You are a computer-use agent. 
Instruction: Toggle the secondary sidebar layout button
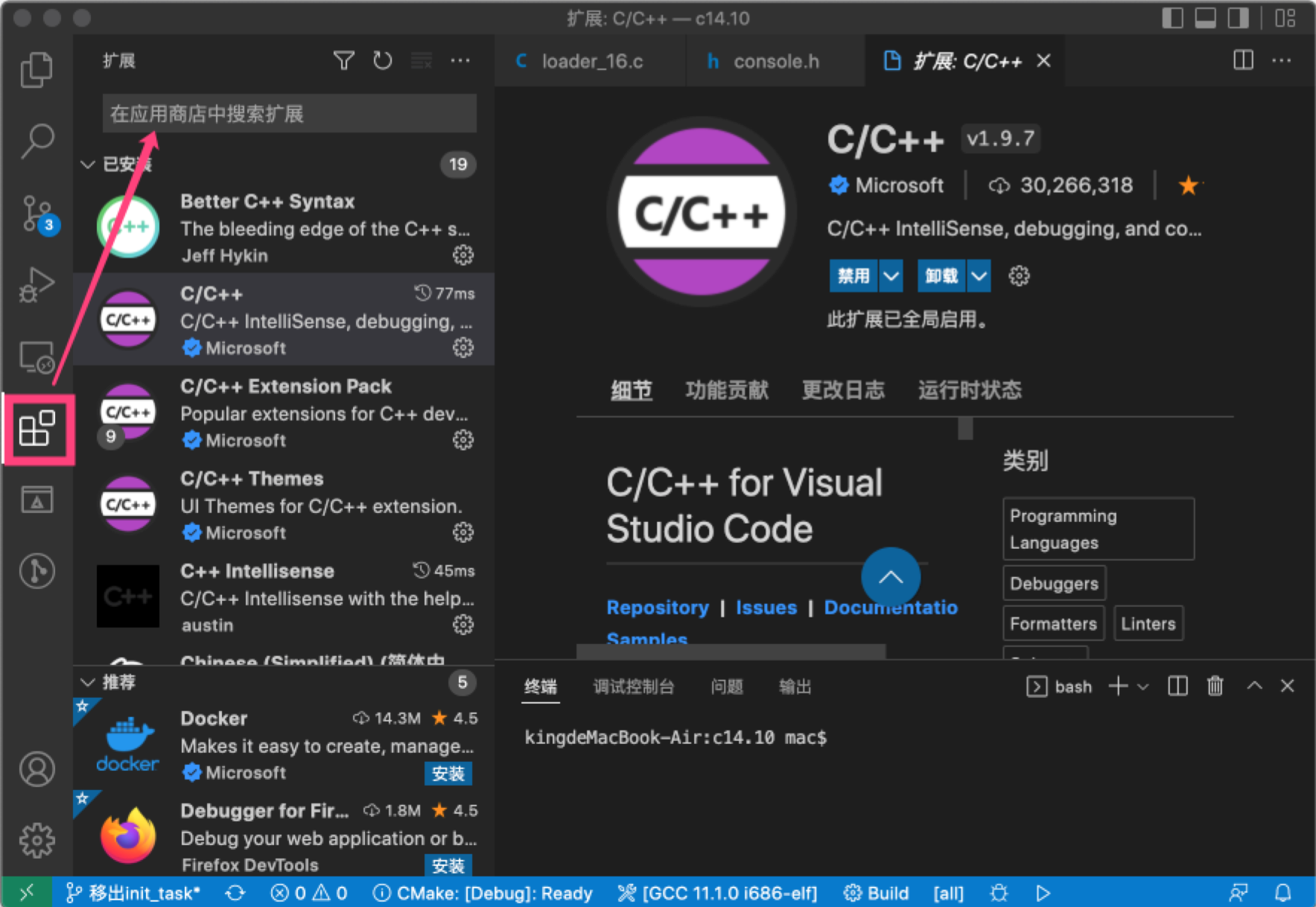1238,18
